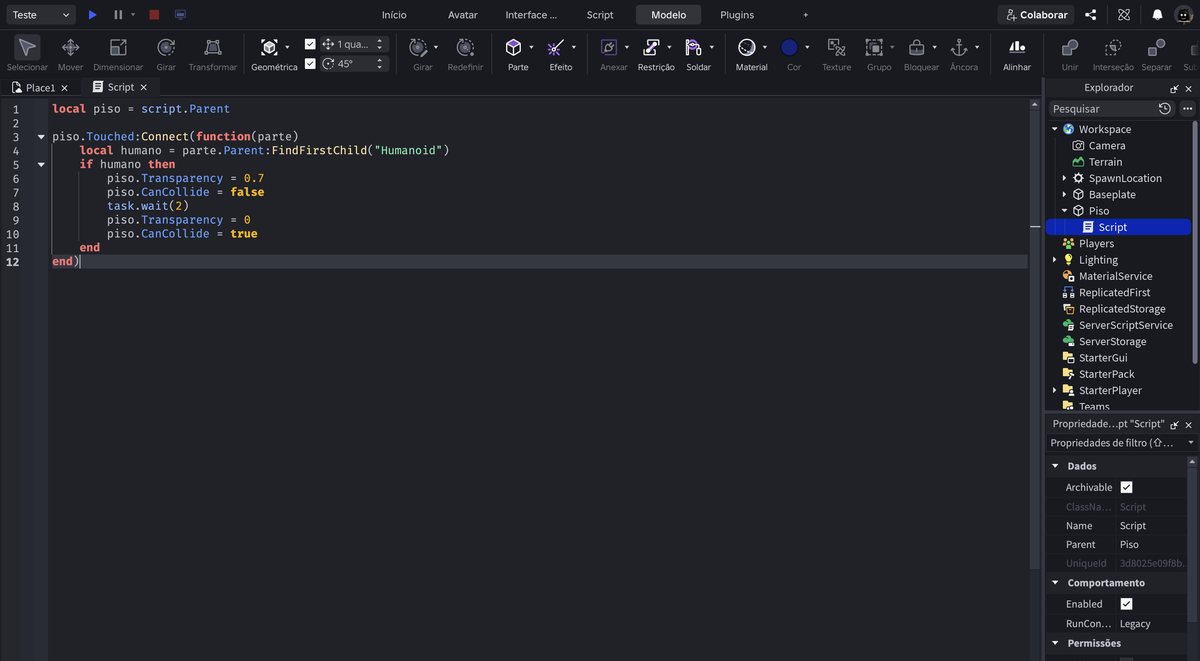Select the Selecionar tool
Image resolution: width=1200 pixels, height=661 pixels.
point(27,53)
